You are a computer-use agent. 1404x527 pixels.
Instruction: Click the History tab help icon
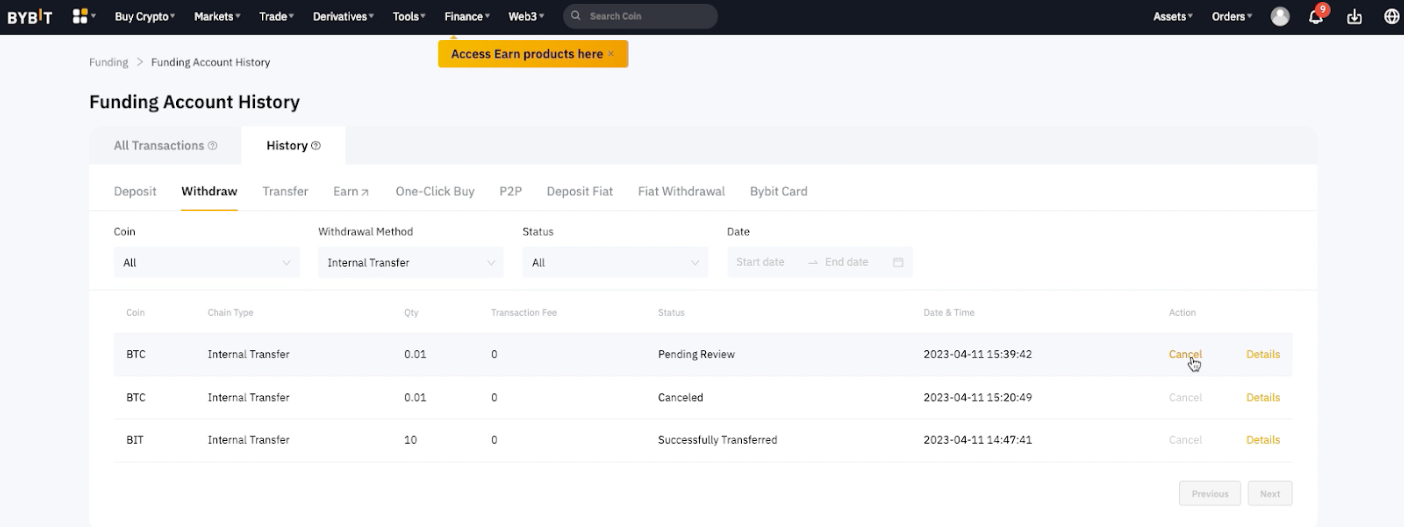tap(316, 146)
